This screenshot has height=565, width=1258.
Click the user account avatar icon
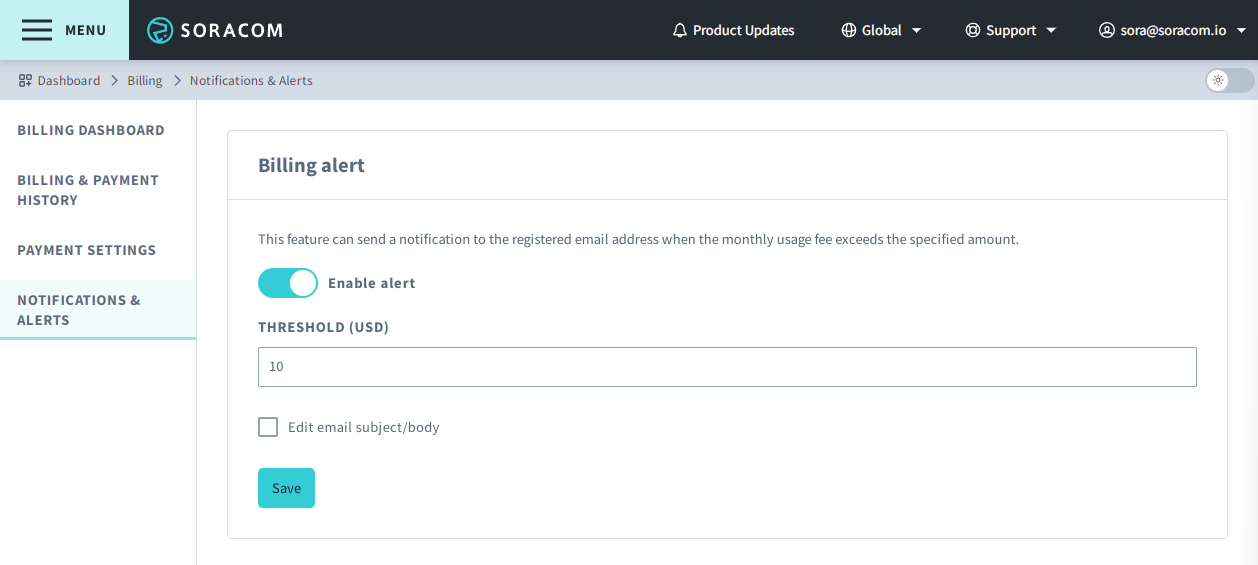coord(1106,30)
